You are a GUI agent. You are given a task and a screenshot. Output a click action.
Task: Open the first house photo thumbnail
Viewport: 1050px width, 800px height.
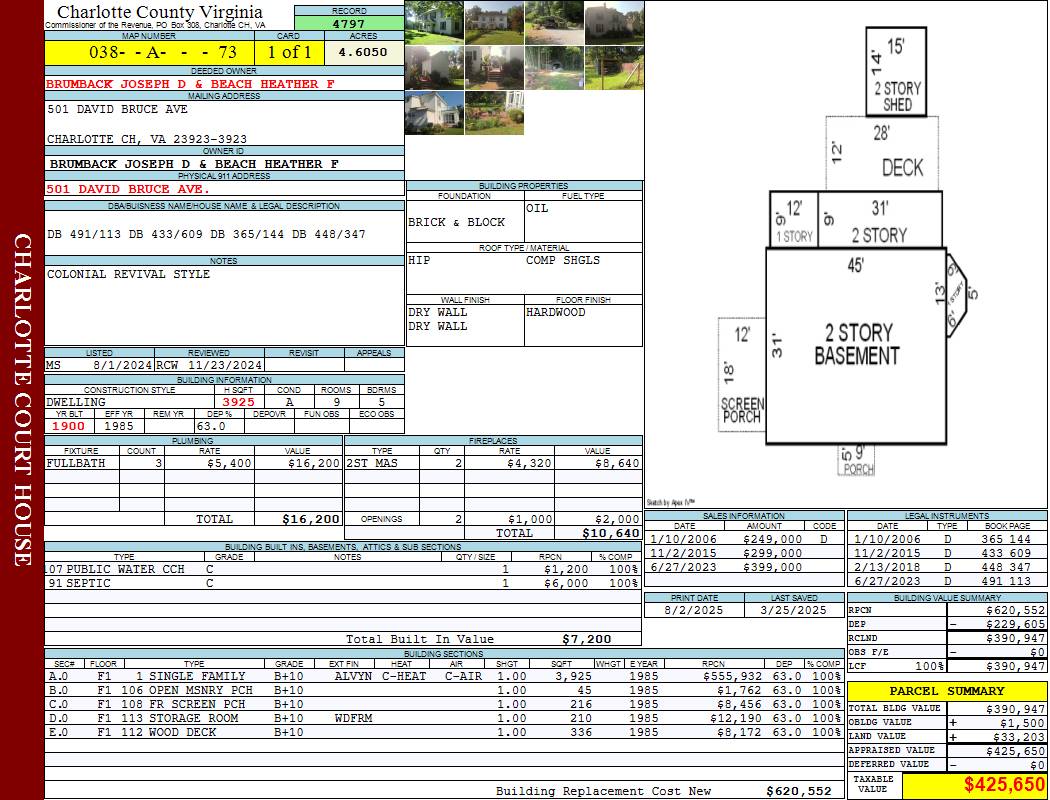tap(435, 22)
